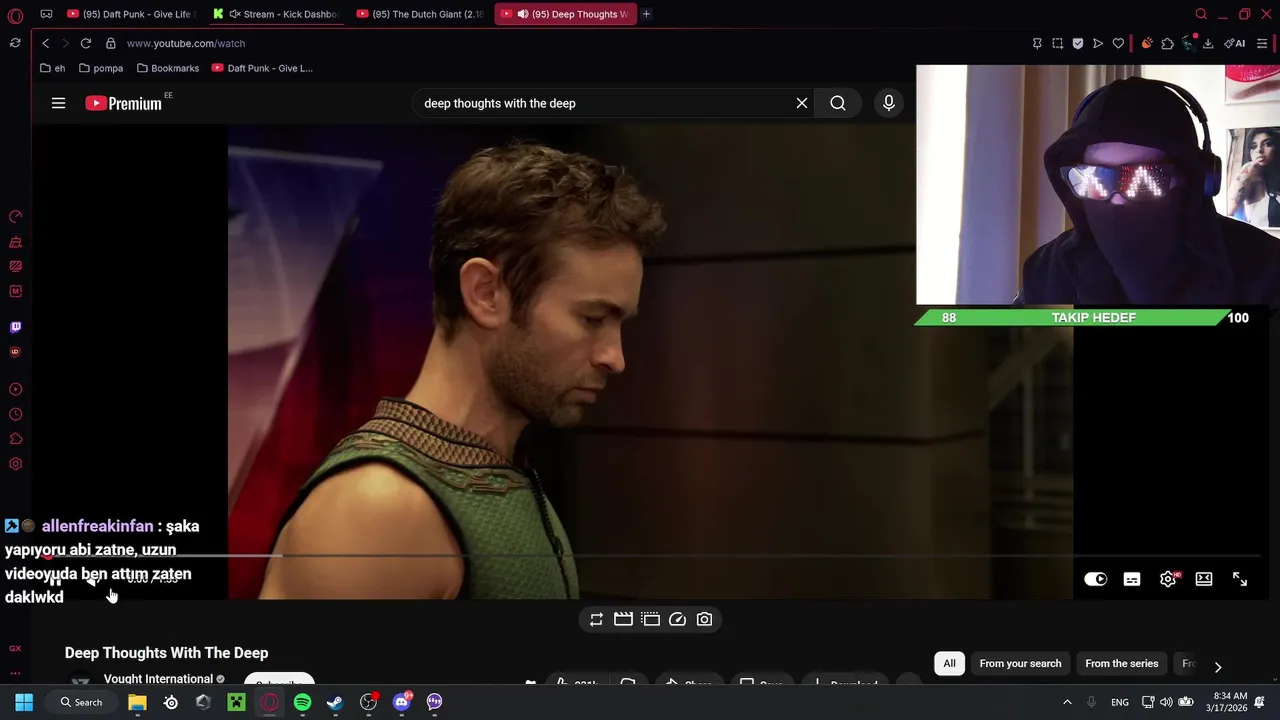Click the TAKIP HEDEF follower goal bar
Viewport: 1280px width, 720px height.
coord(1083,318)
